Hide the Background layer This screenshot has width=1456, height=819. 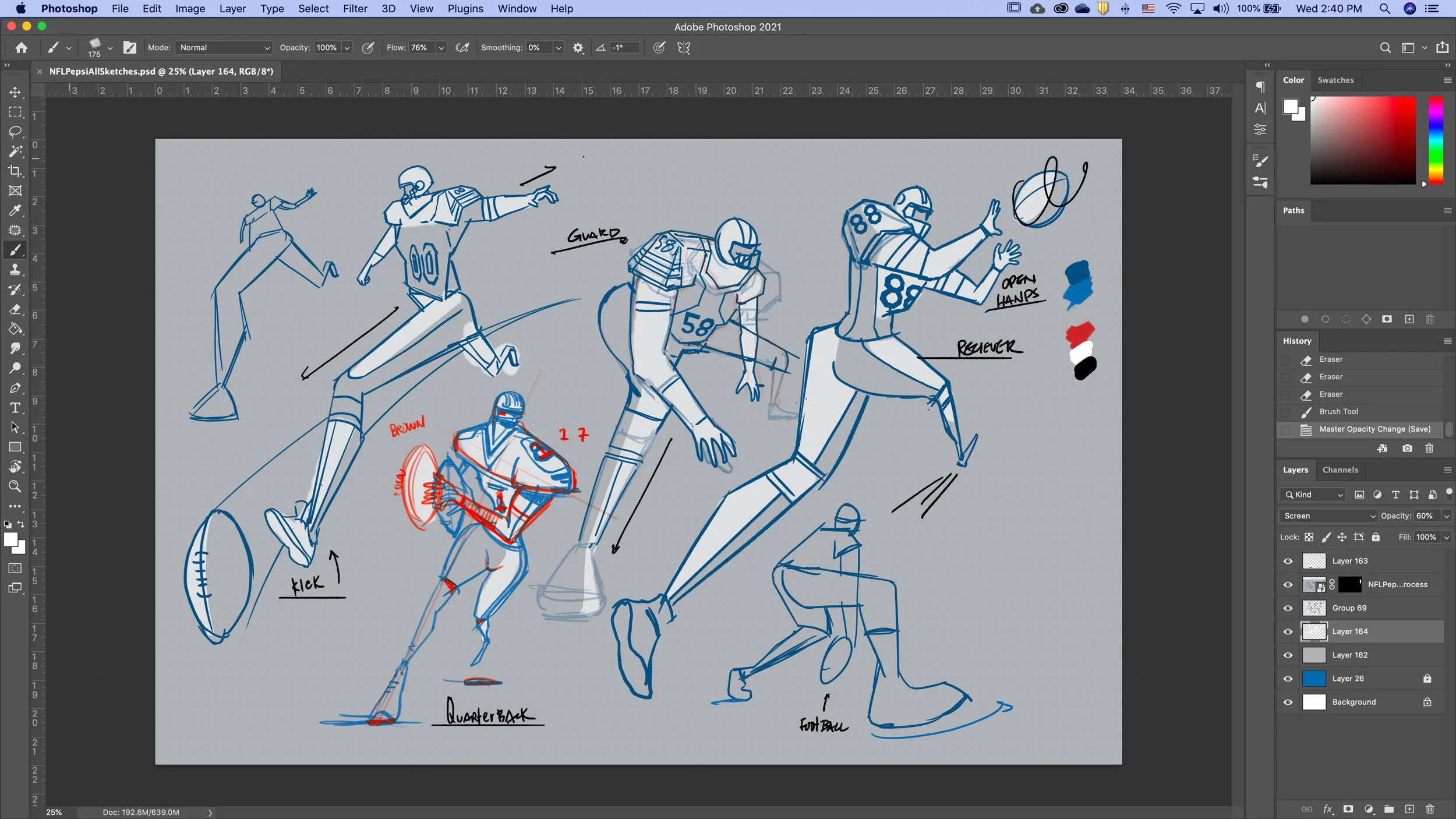click(x=1288, y=702)
